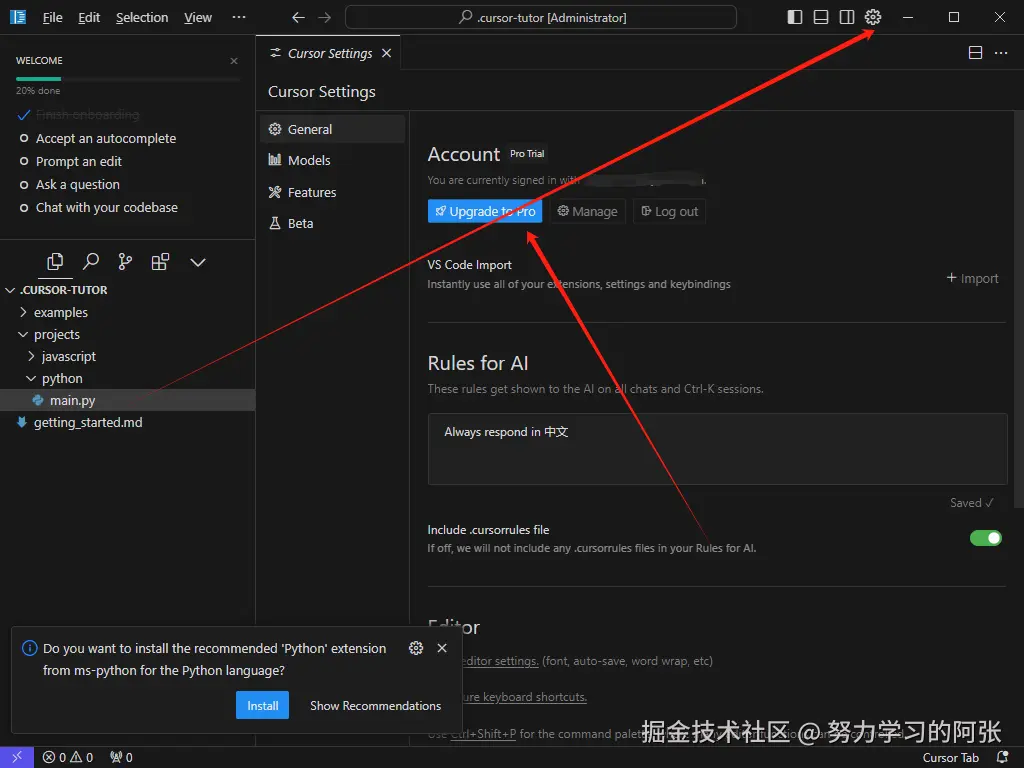Viewport: 1024px width, 768px height.
Task: Switch to Cursor Settings tab
Action: click(330, 53)
